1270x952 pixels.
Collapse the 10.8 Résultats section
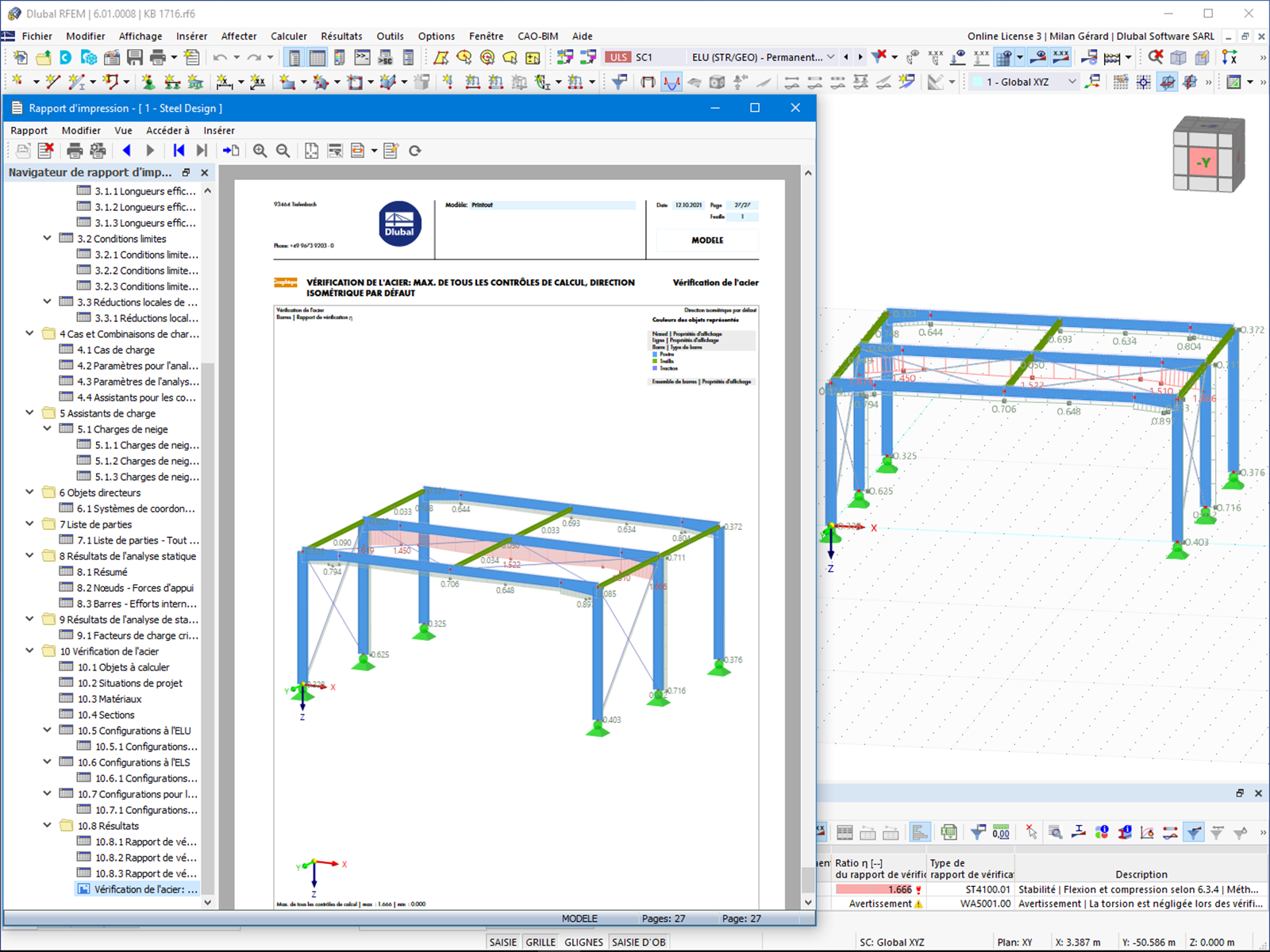(47, 825)
